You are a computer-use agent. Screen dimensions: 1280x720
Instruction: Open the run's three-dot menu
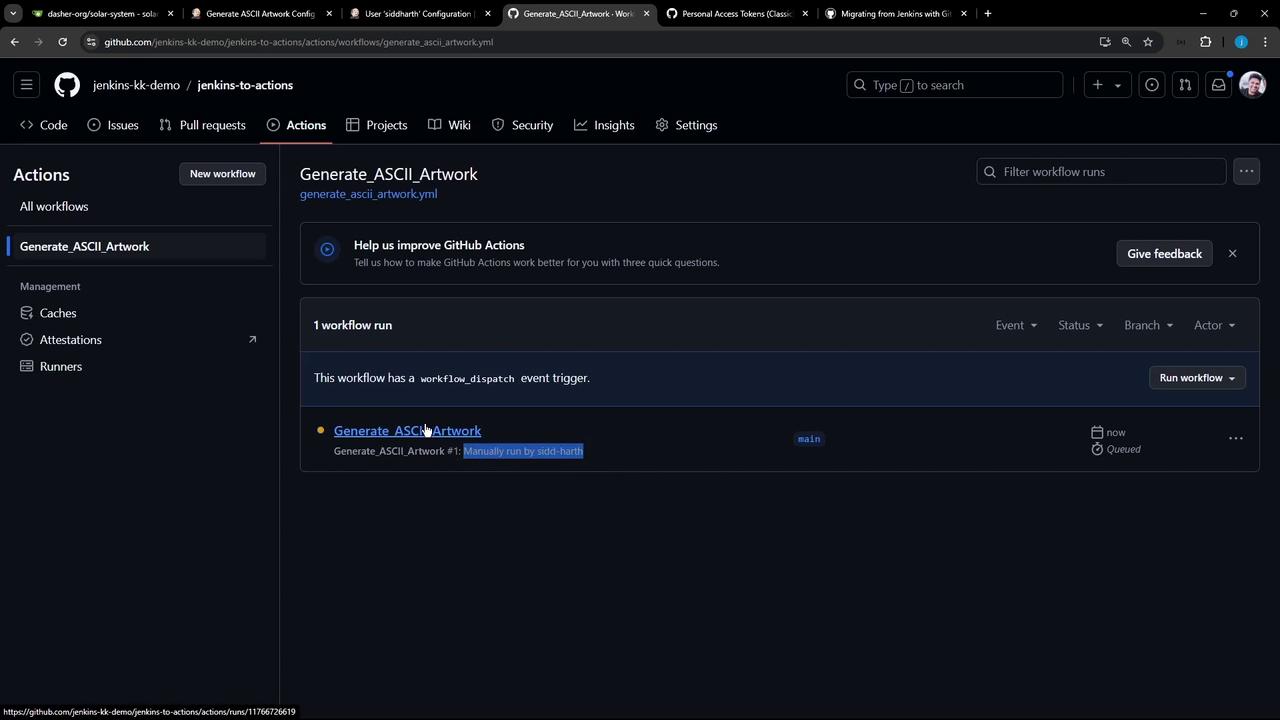(1236, 438)
